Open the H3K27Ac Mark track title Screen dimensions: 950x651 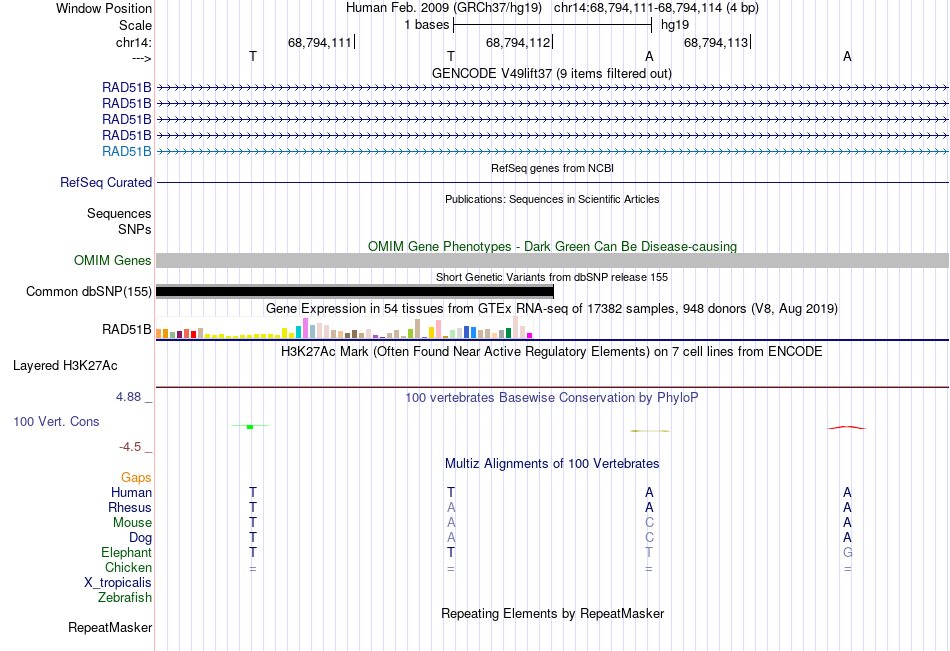(552, 352)
